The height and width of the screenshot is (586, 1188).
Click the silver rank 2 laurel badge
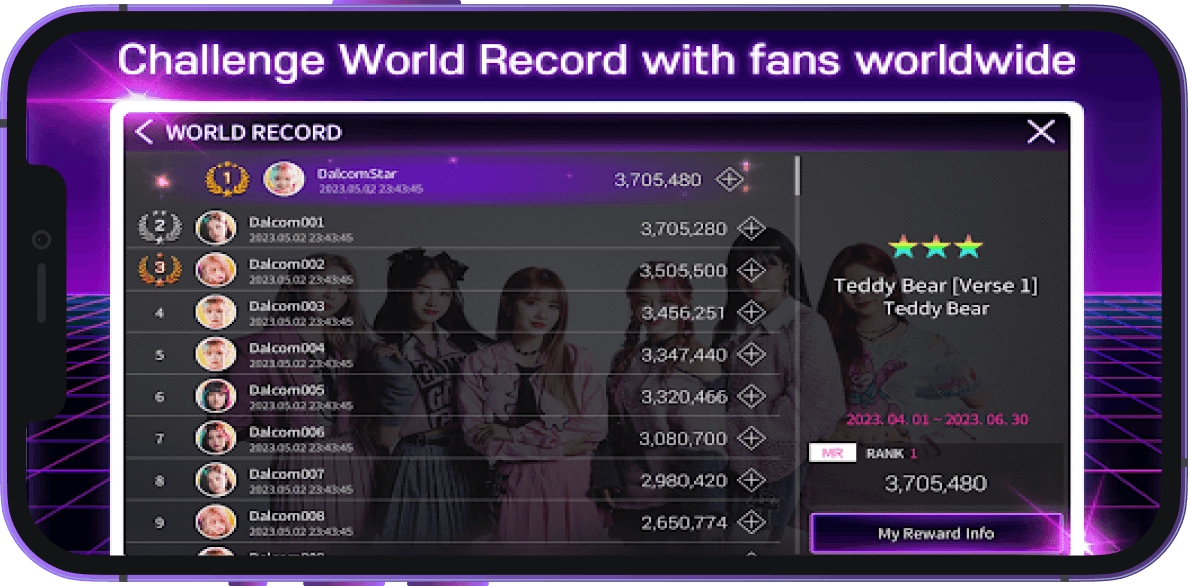(x=159, y=227)
